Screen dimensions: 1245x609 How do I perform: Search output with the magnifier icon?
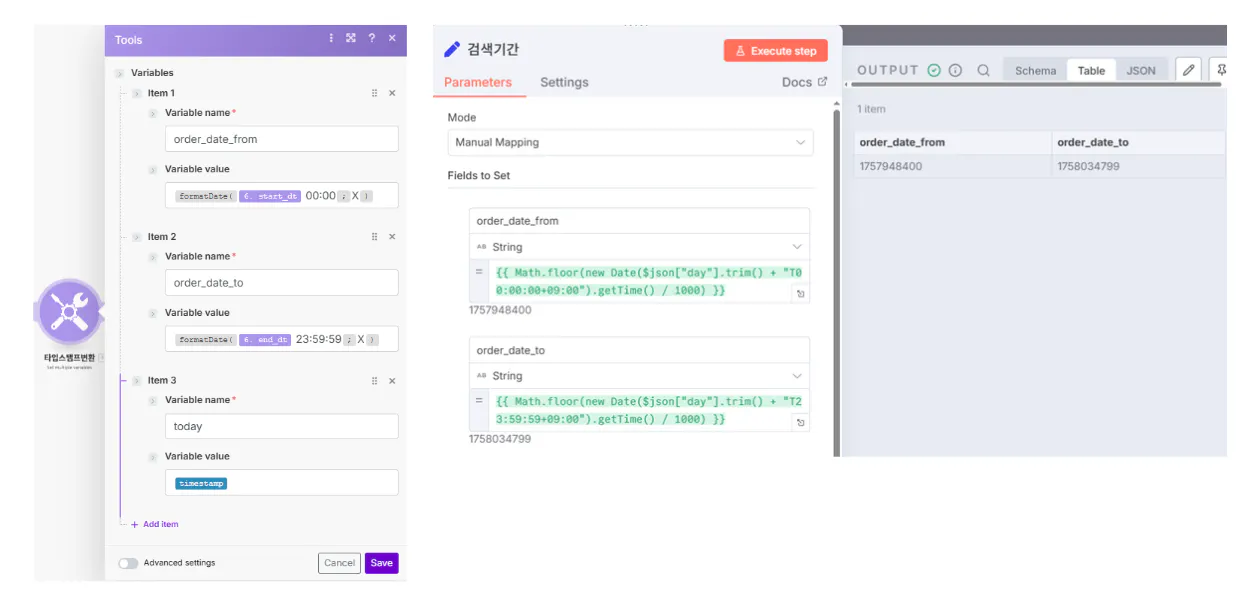983,70
